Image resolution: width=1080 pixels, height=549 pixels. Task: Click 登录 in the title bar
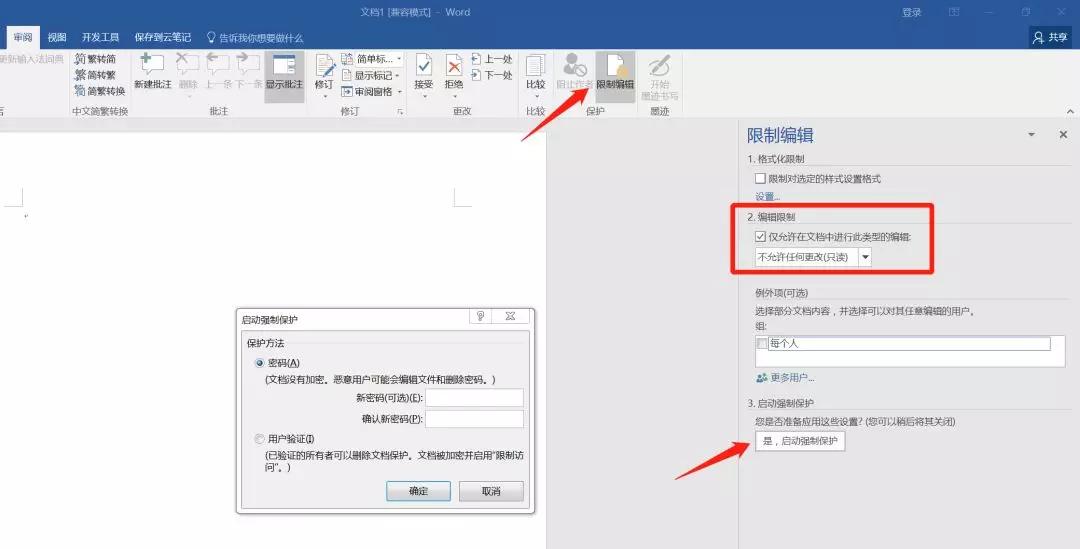coord(912,12)
